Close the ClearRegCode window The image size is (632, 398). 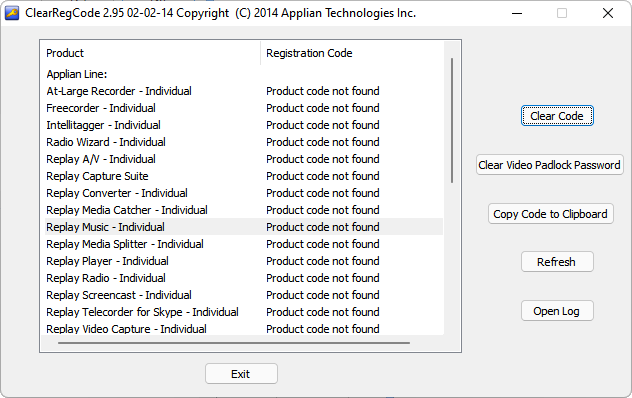(x=608, y=13)
